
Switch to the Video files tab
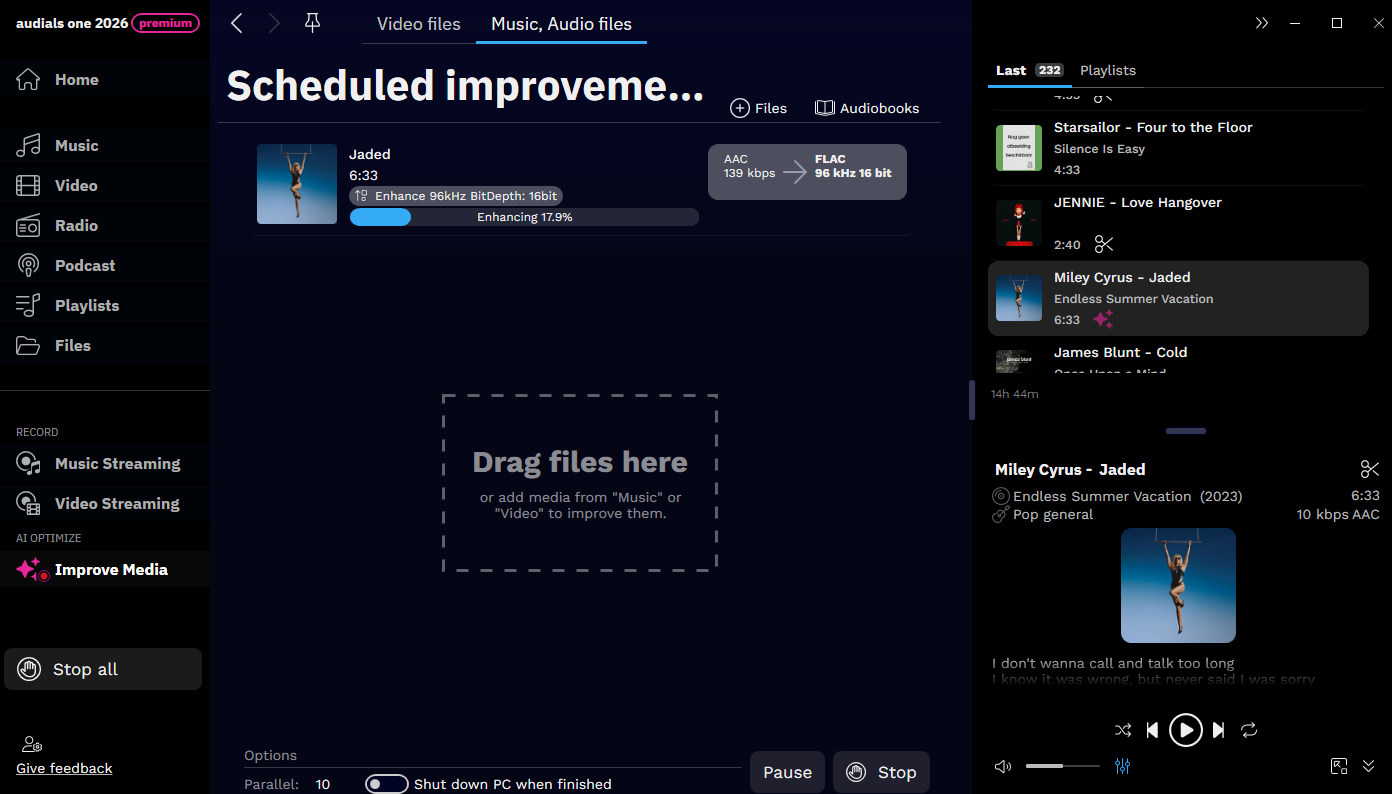(x=418, y=23)
